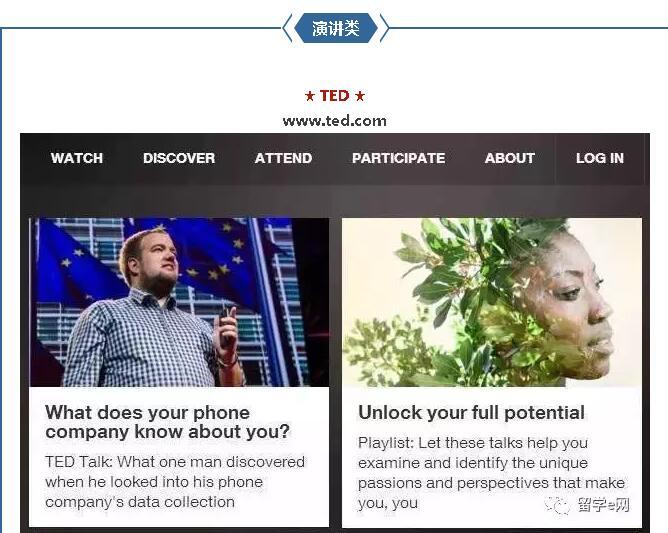Open the woman with leaves playlist image
The image size is (668, 533).
click(x=492, y=303)
